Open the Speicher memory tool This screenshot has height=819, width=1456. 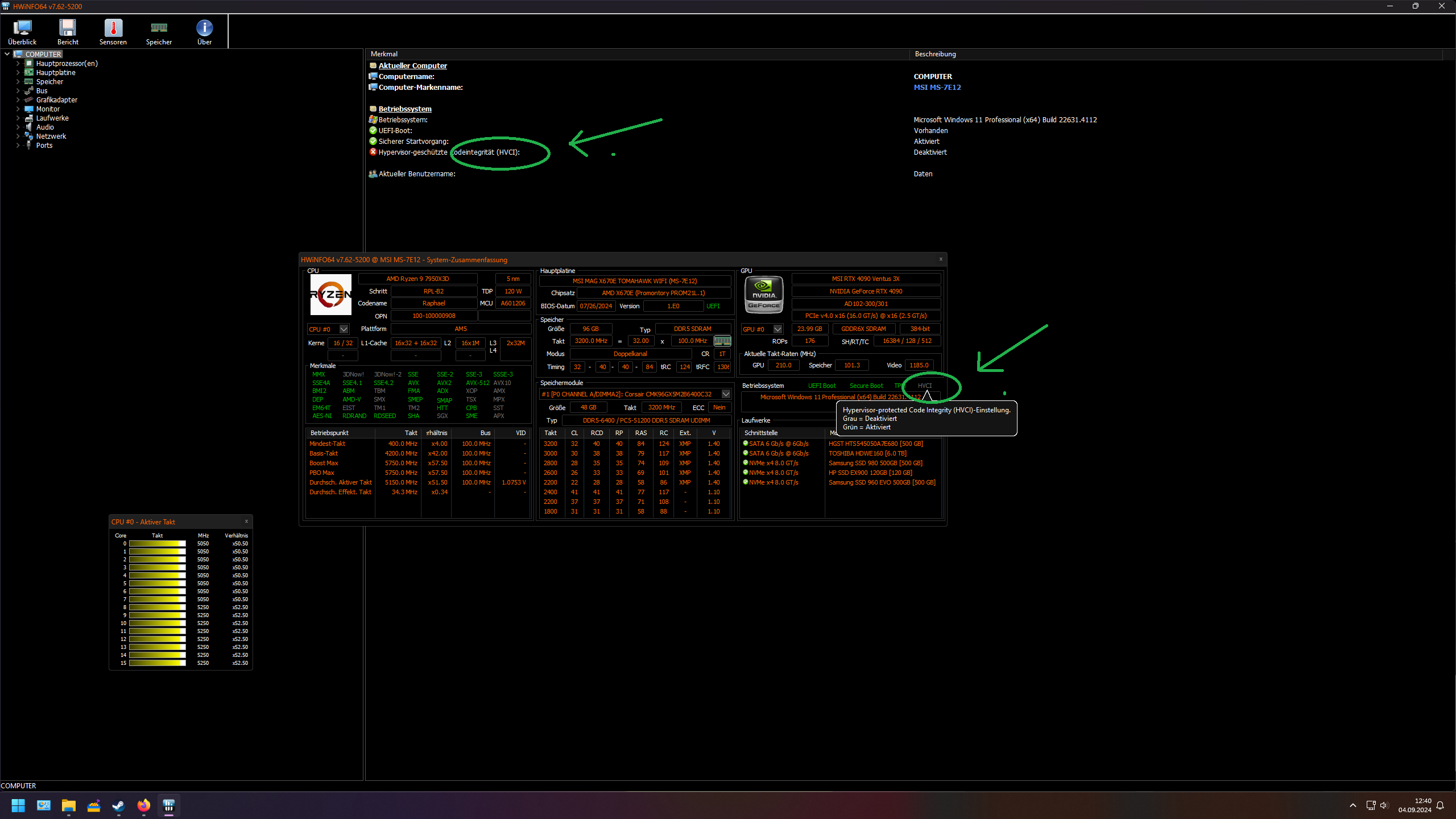[159, 31]
